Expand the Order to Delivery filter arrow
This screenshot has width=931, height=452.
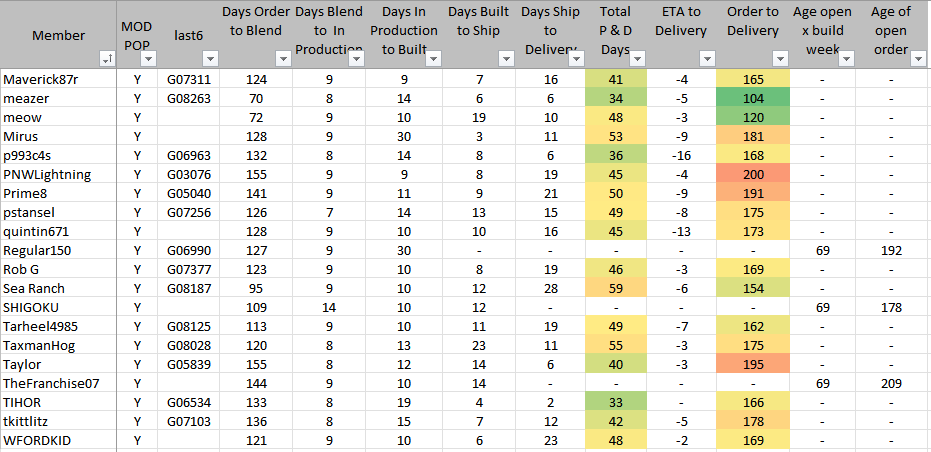[x=779, y=59]
